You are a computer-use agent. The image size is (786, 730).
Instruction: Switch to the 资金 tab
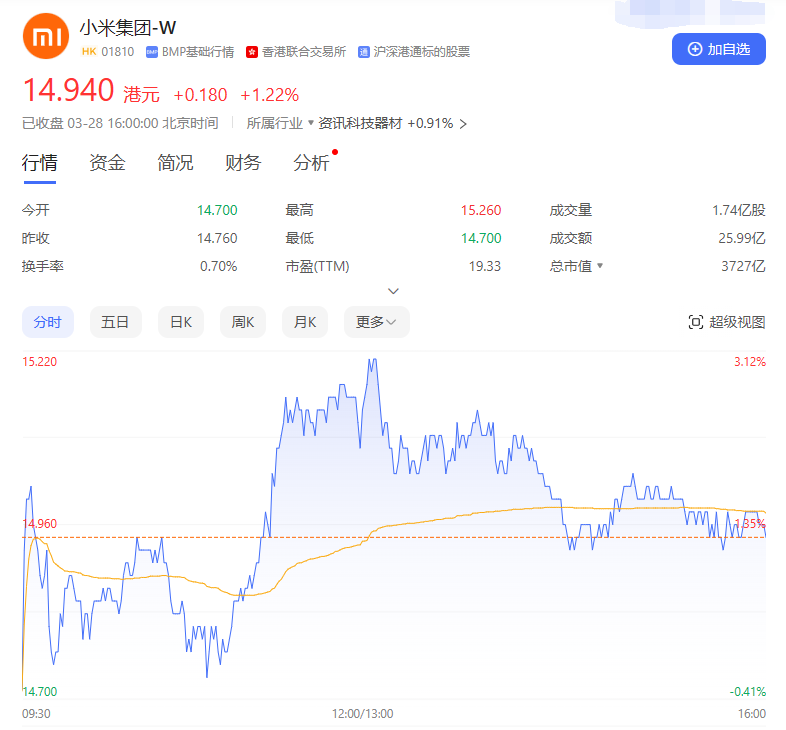pos(107,163)
